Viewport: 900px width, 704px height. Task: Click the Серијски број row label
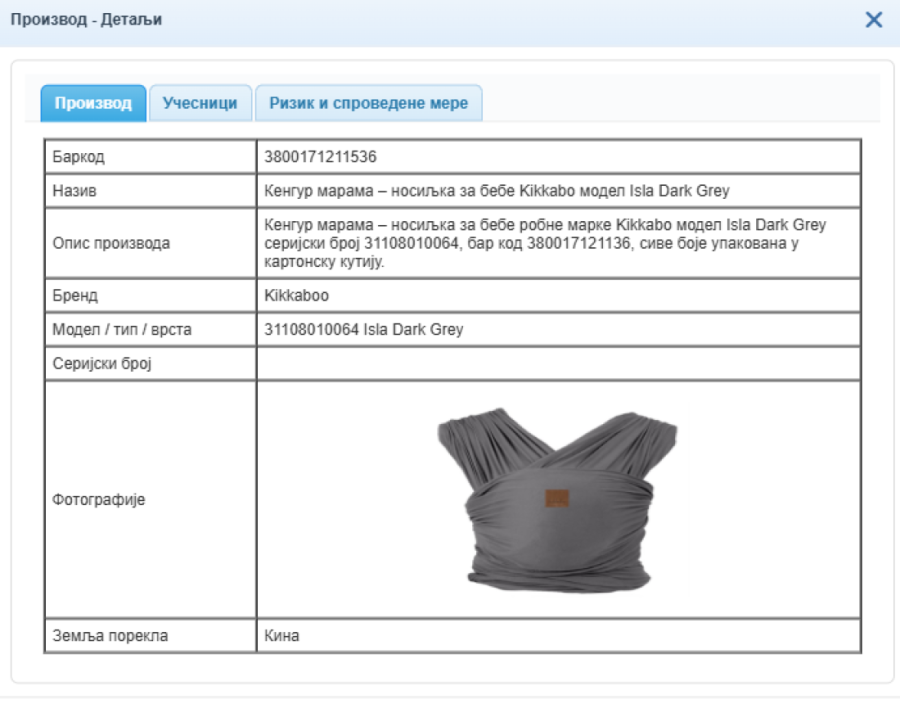point(100,364)
